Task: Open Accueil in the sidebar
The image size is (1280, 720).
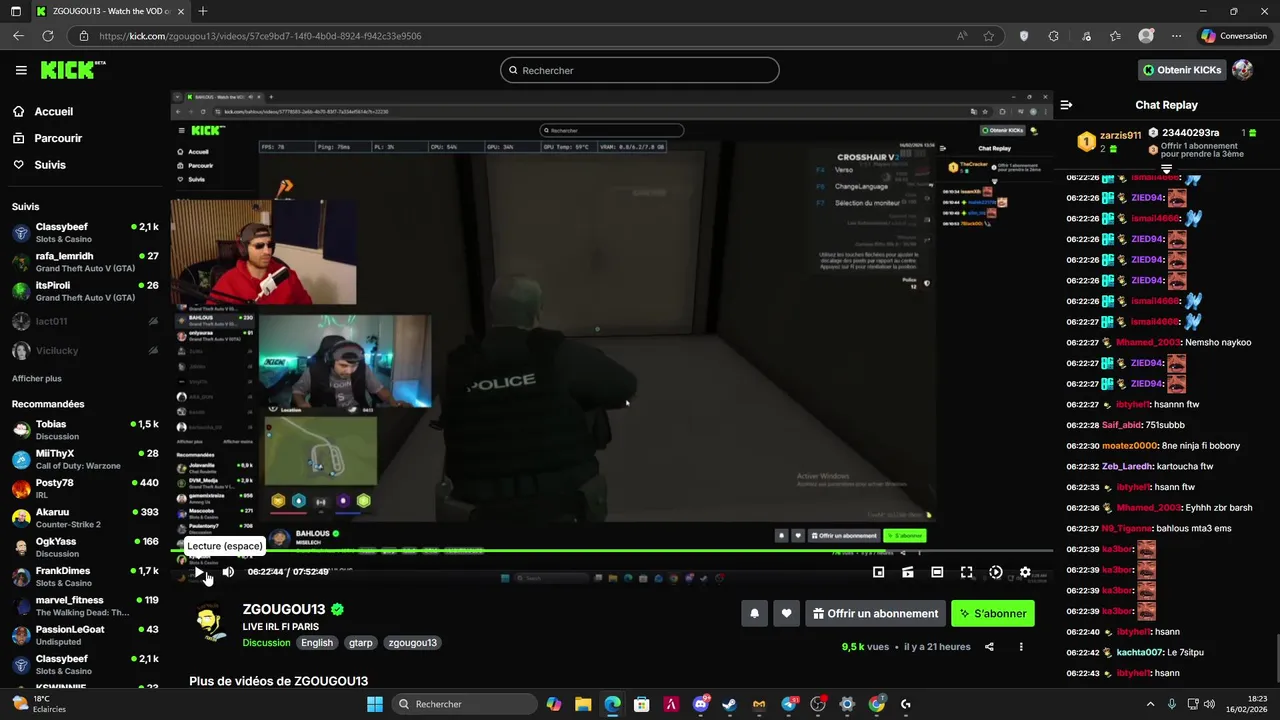Action: pos(54,112)
